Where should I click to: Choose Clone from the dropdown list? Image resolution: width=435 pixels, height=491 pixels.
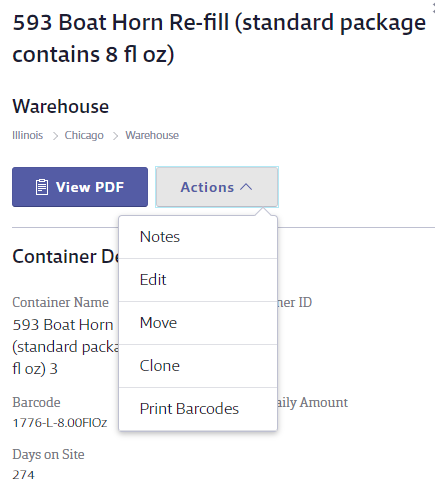click(x=198, y=366)
